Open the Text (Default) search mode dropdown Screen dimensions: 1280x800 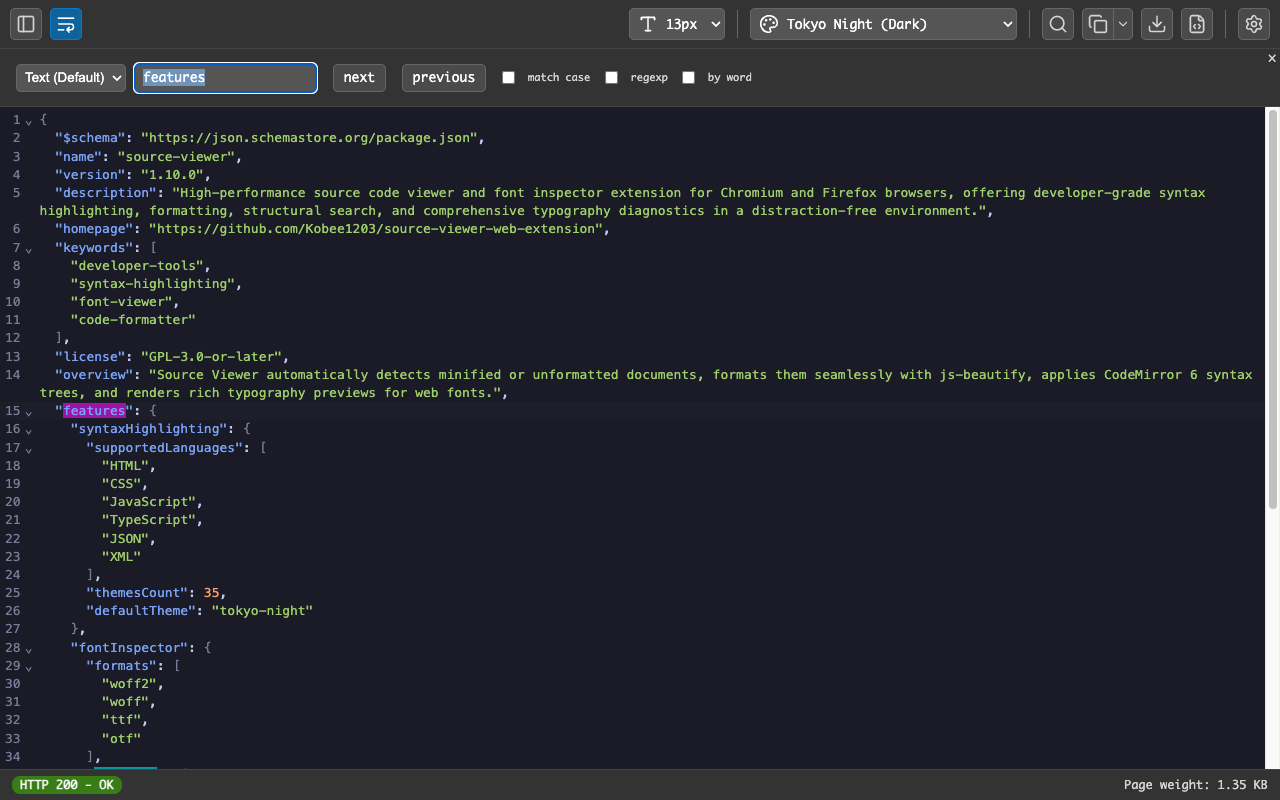pos(71,77)
